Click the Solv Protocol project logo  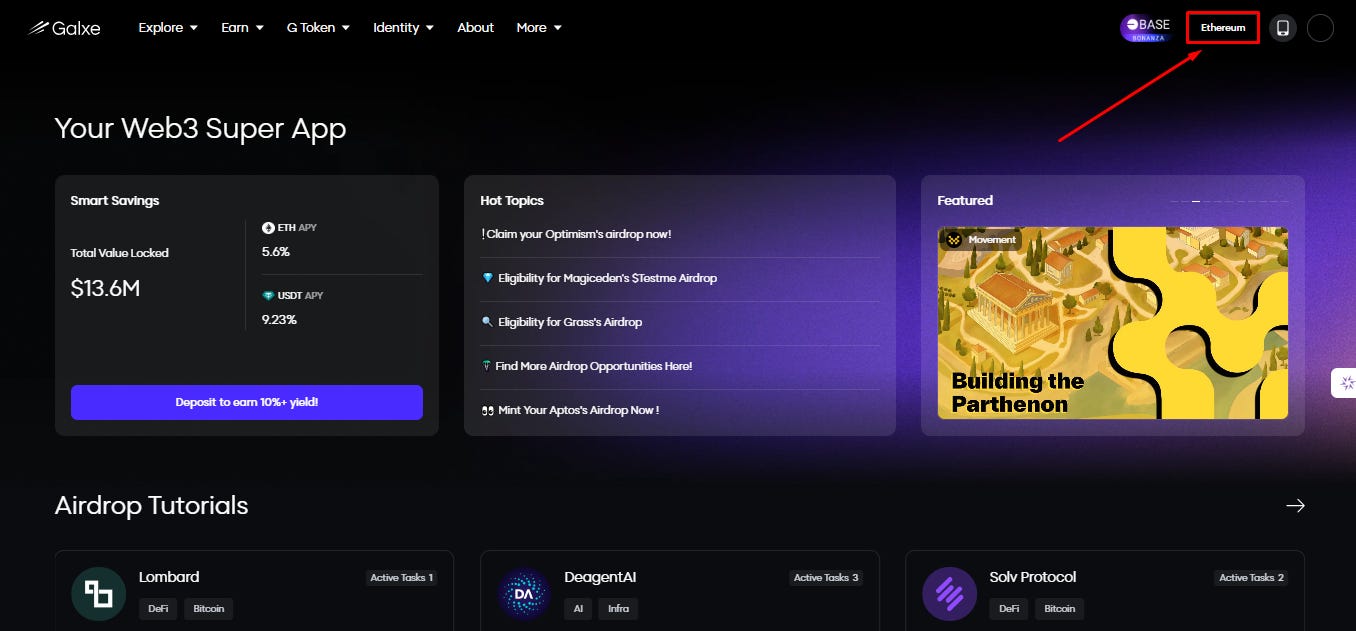click(949, 594)
